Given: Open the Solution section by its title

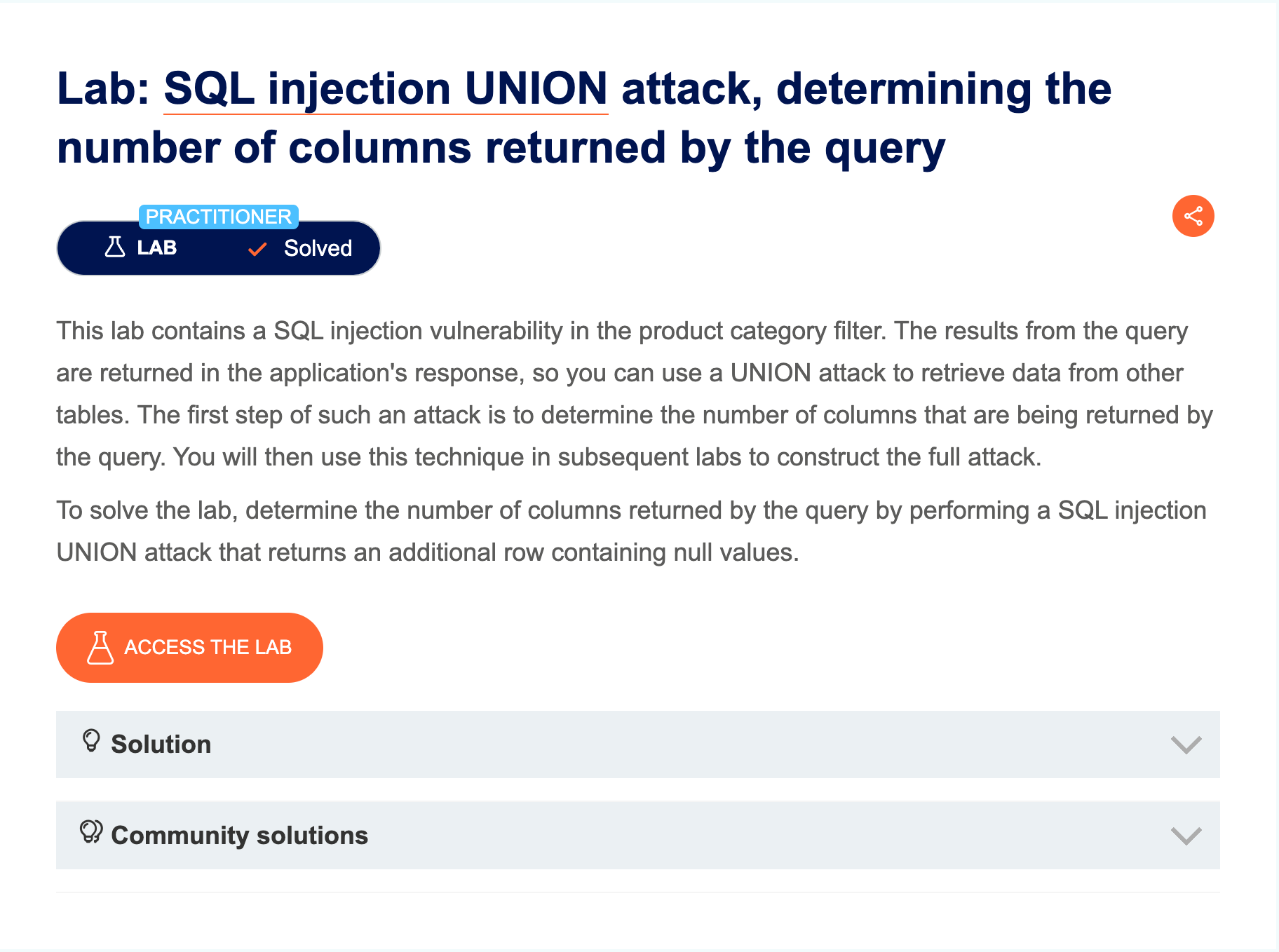Looking at the screenshot, I should 161,744.
